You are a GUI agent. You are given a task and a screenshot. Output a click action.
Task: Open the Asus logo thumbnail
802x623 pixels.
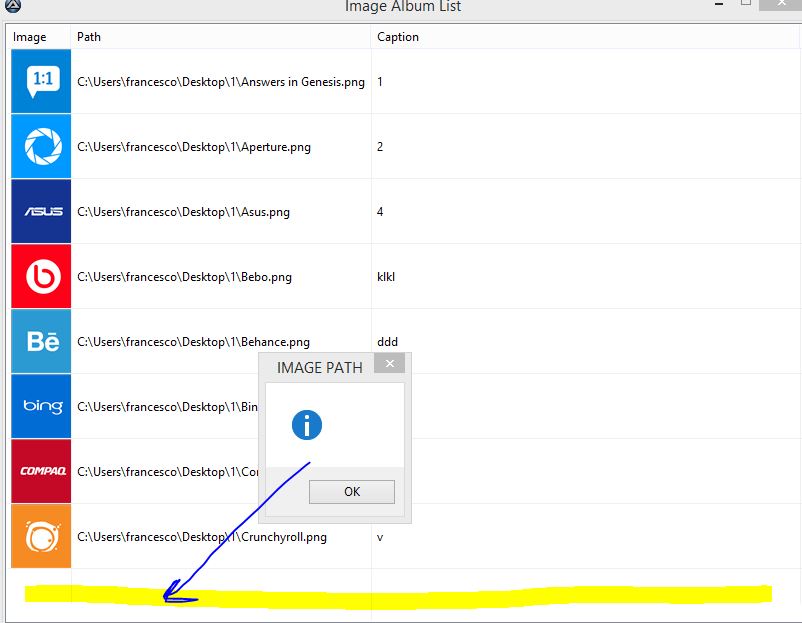pos(41,211)
